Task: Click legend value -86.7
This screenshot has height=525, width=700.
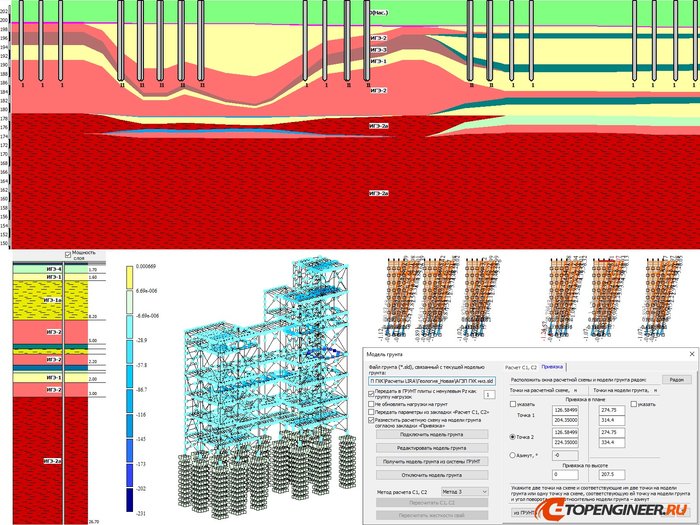Action: tap(142, 390)
